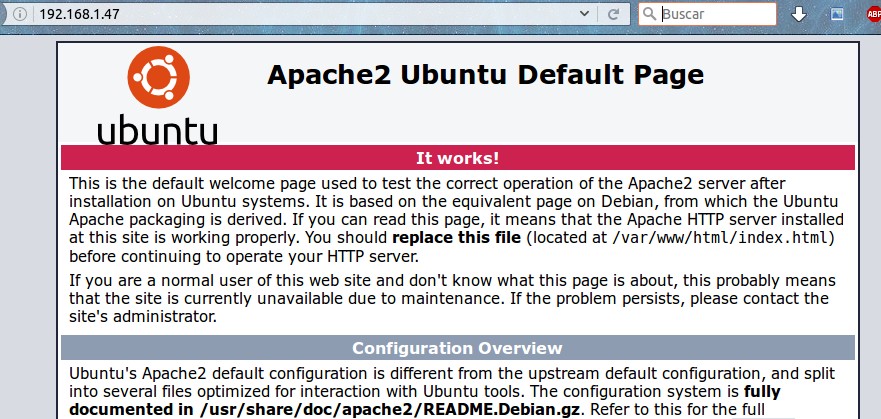Click the bold 'fully' text in overview

tap(762, 391)
